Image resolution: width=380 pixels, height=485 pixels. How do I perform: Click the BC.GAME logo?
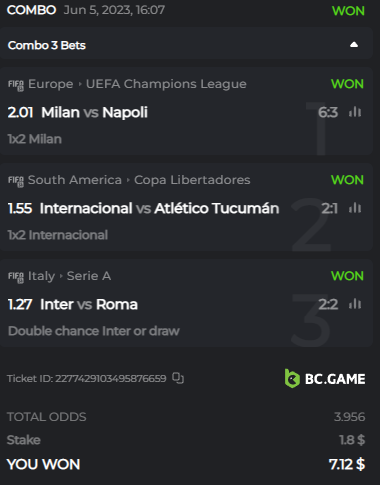[x=325, y=378]
